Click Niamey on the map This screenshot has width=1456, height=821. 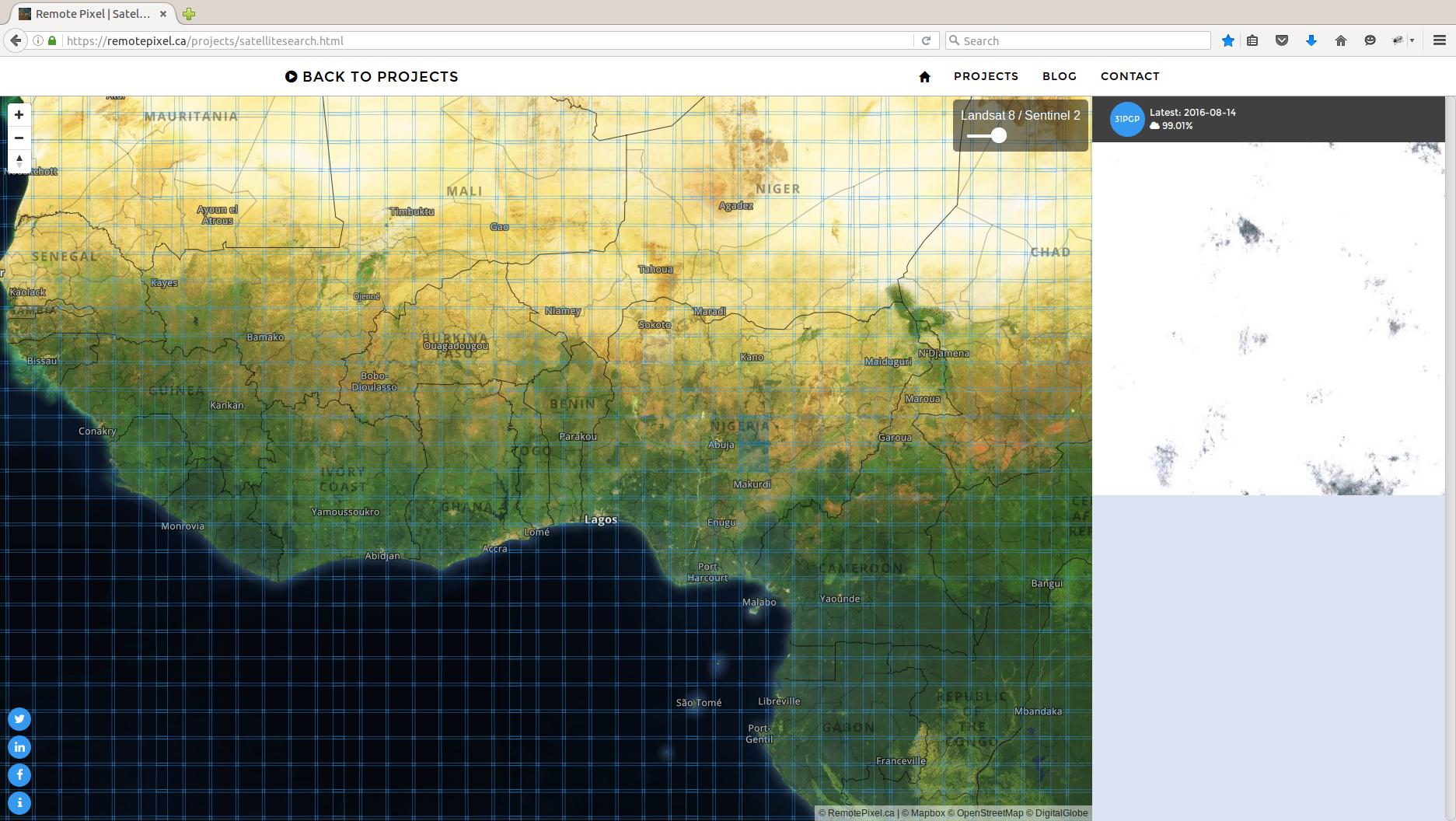(x=563, y=310)
